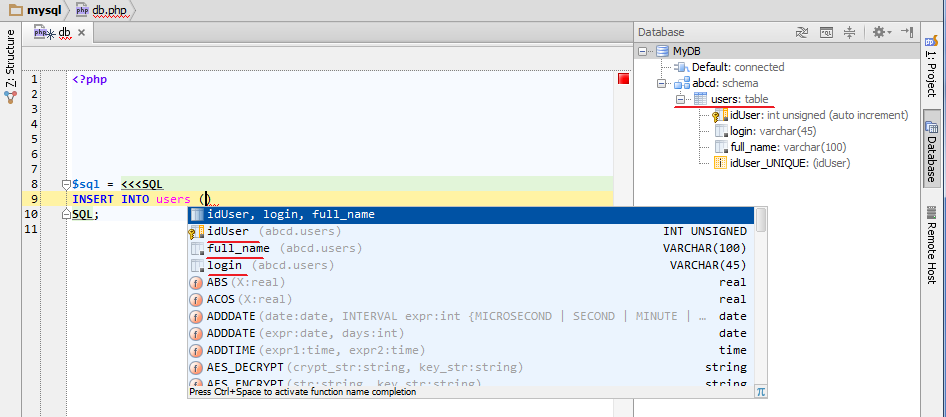Viewport: 946px width, 417px height.
Task: Click the db.php breadcrumb
Action: pos(101,10)
